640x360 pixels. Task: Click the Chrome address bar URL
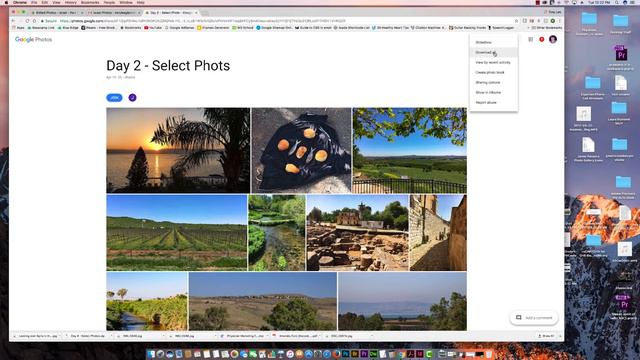tap(202, 21)
